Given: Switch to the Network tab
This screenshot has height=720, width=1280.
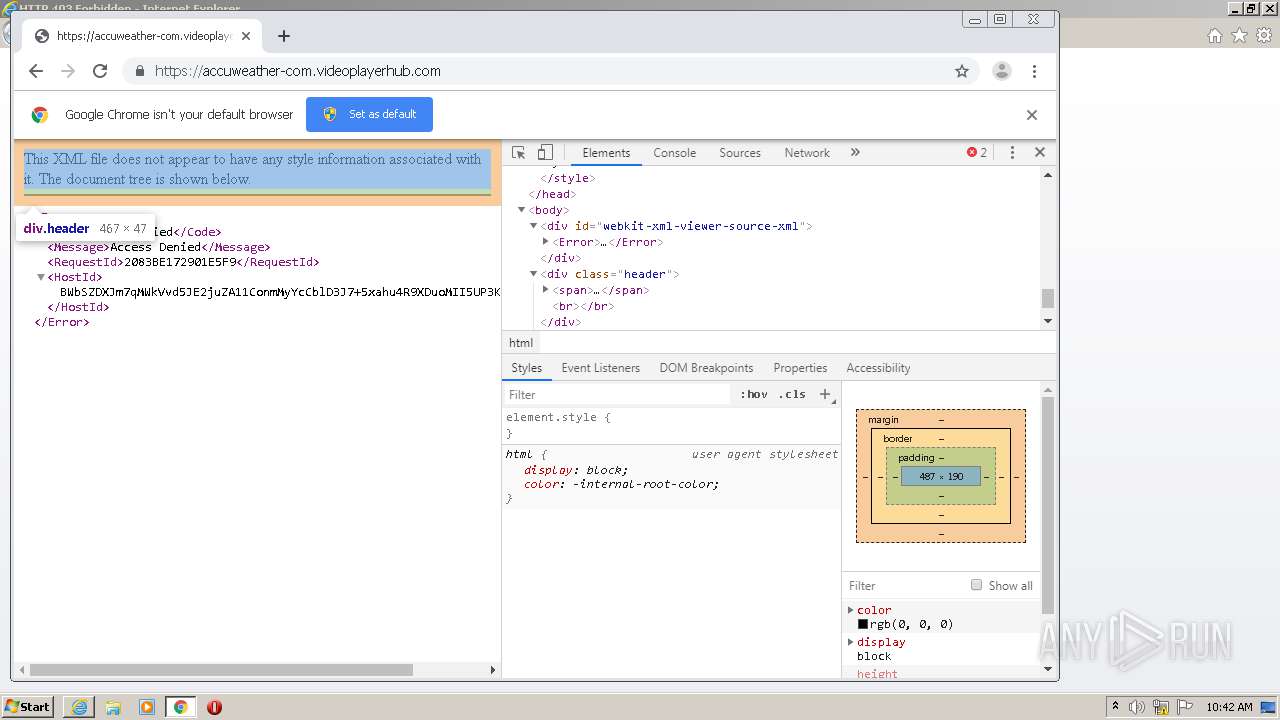Looking at the screenshot, I should [807, 153].
